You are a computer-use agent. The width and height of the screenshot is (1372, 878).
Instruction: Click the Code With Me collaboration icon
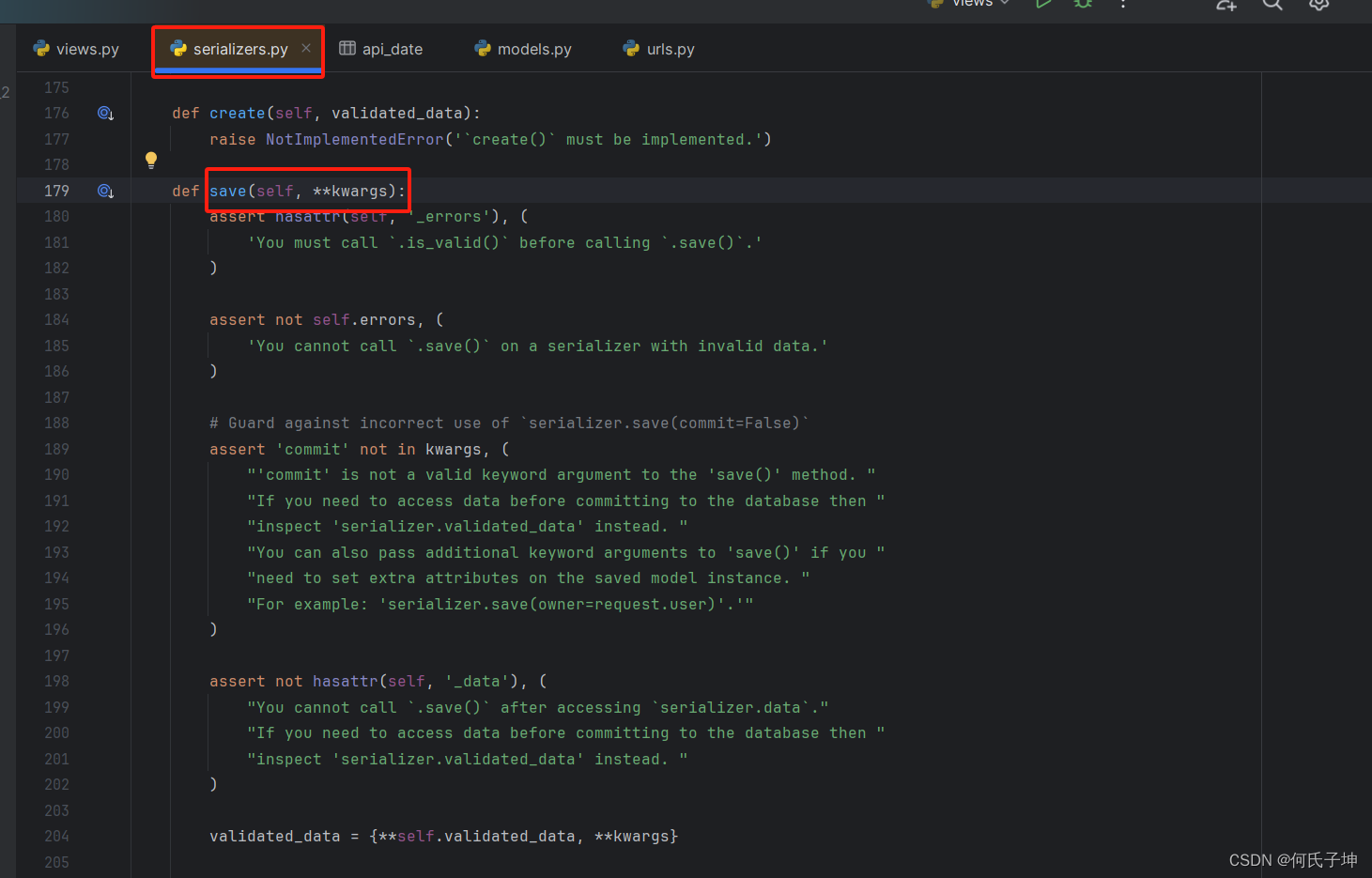[x=1226, y=7]
